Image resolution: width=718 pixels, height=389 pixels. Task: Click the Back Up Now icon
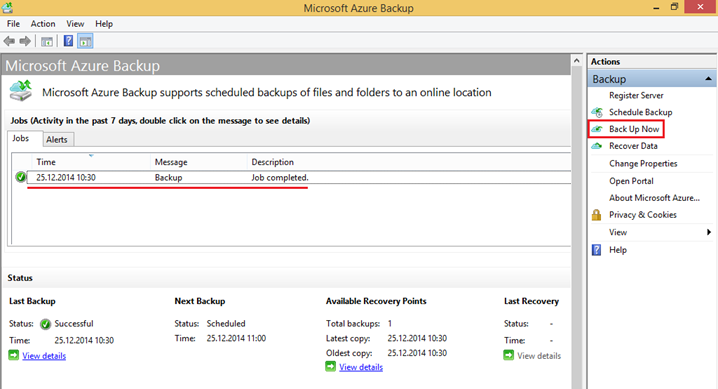[597, 129]
